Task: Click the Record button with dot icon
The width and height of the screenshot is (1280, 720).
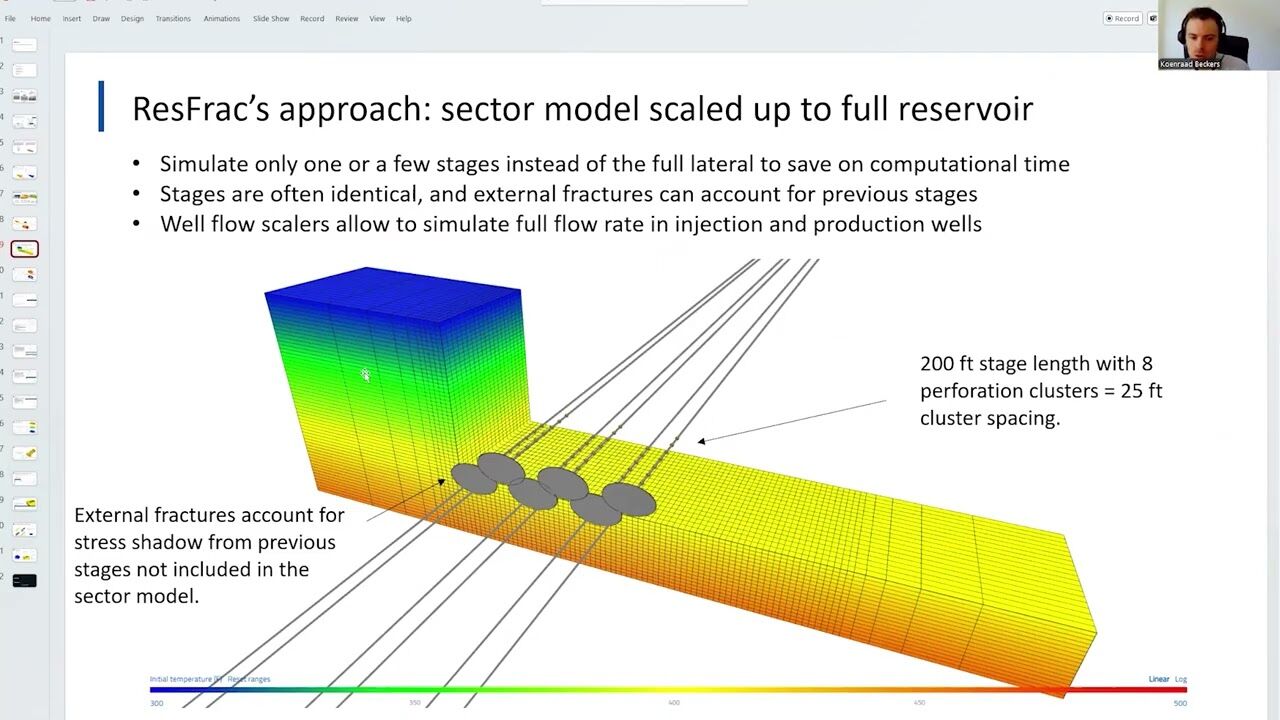Action: point(1122,18)
